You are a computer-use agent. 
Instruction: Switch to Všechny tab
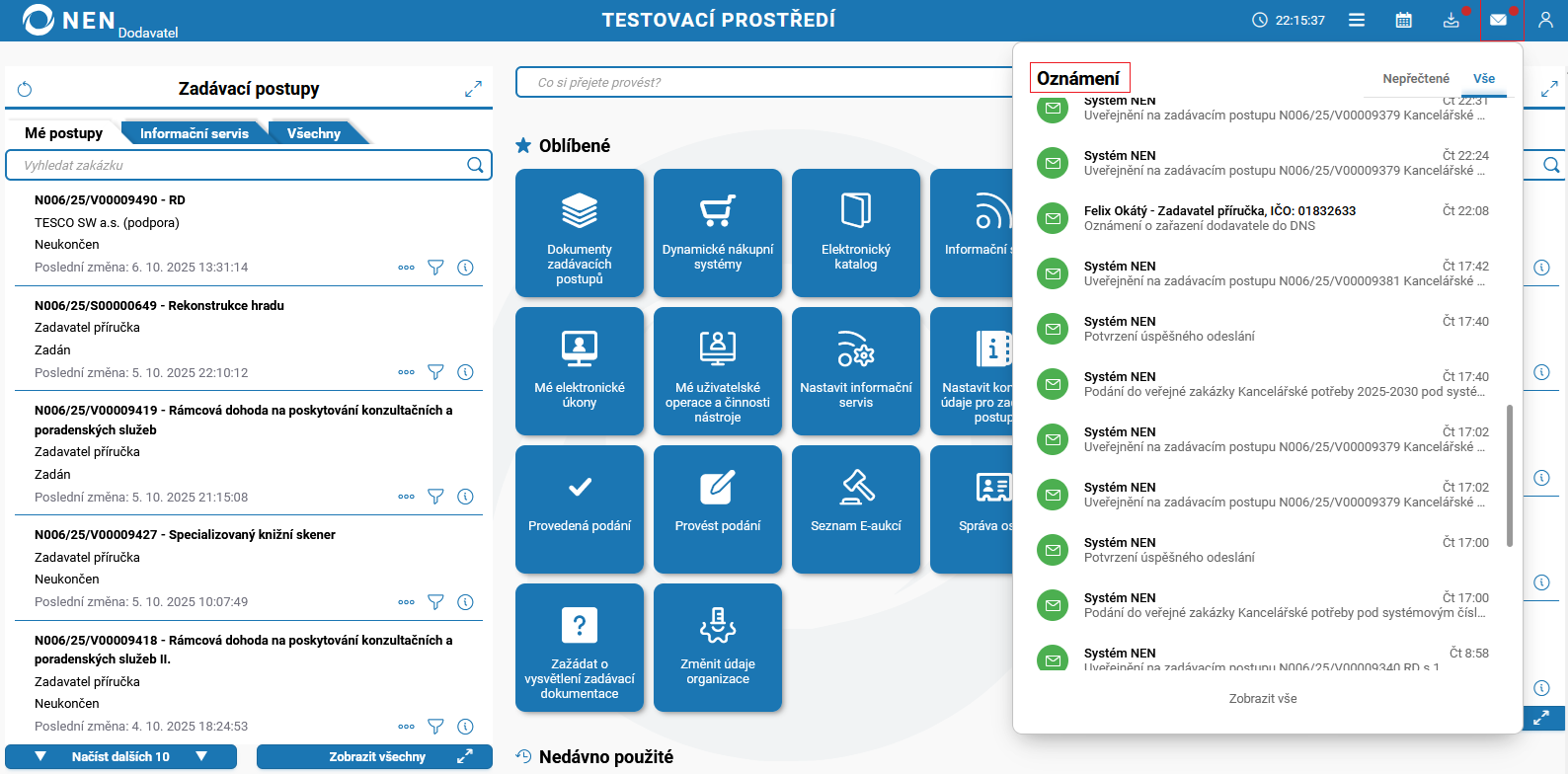[314, 133]
